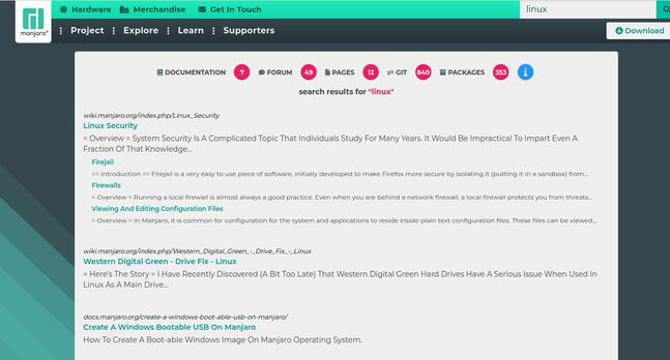Expand the dots handle before Project
The height and width of the screenshot is (360, 670).
tap(61, 31)
